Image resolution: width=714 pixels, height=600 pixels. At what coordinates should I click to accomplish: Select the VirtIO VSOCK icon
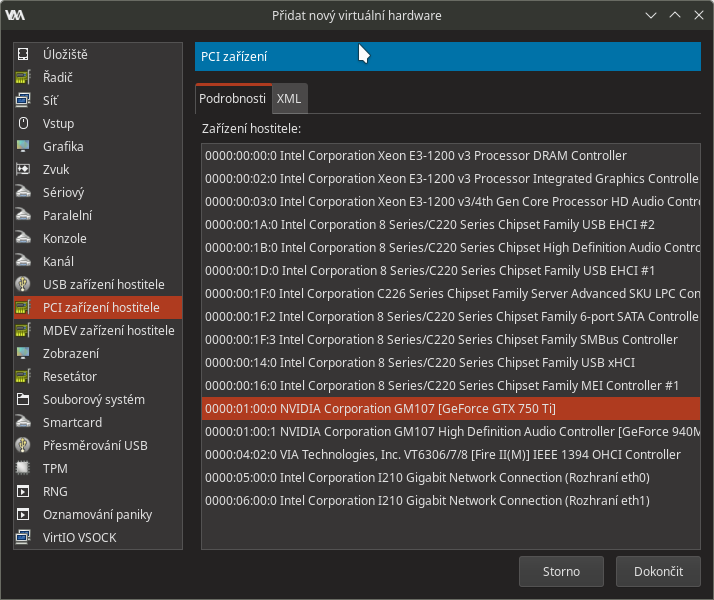pos(23,537)
